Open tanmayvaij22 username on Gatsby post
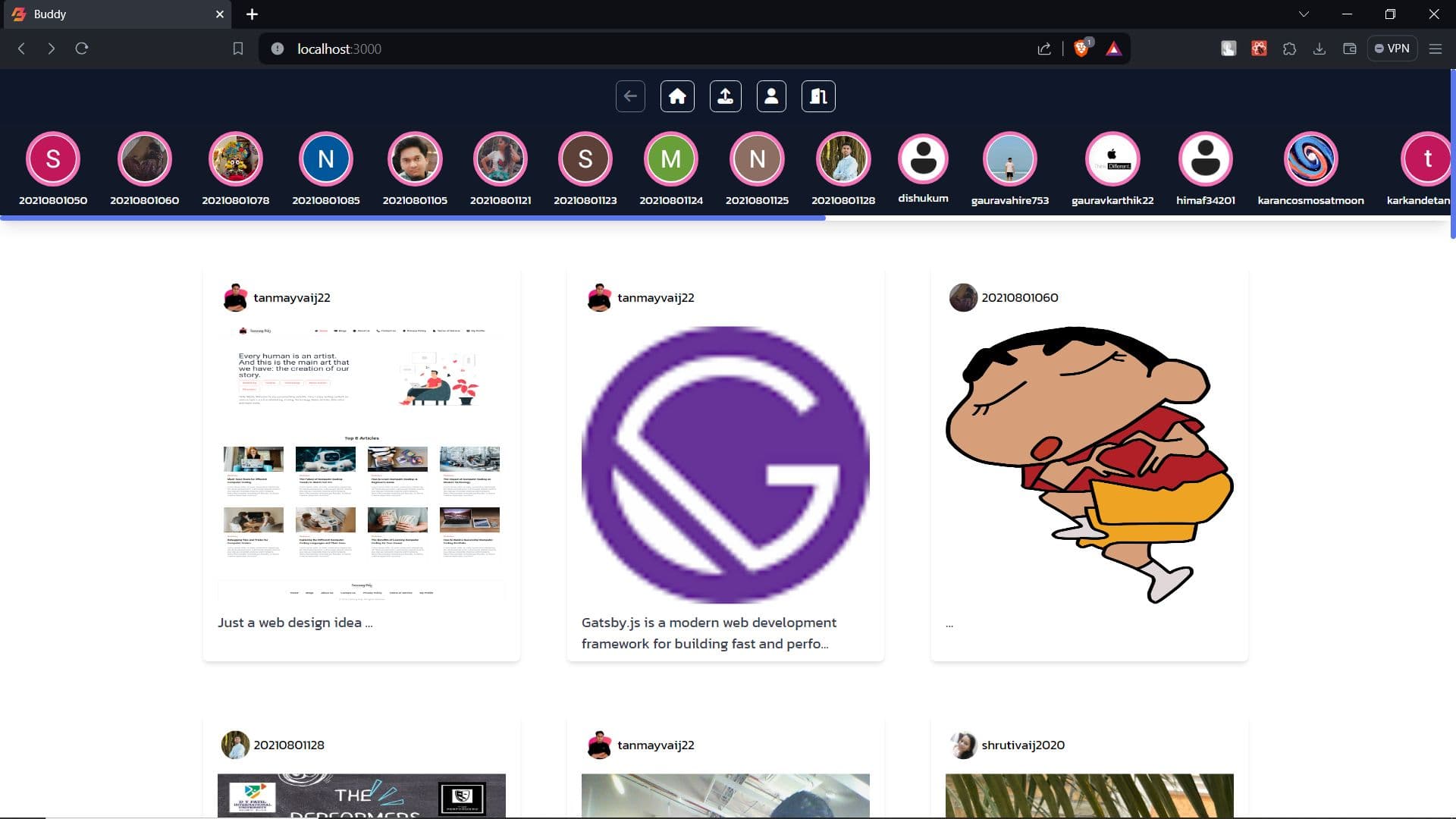Viewport: 1456px width, 819px height. click(656, 298)
